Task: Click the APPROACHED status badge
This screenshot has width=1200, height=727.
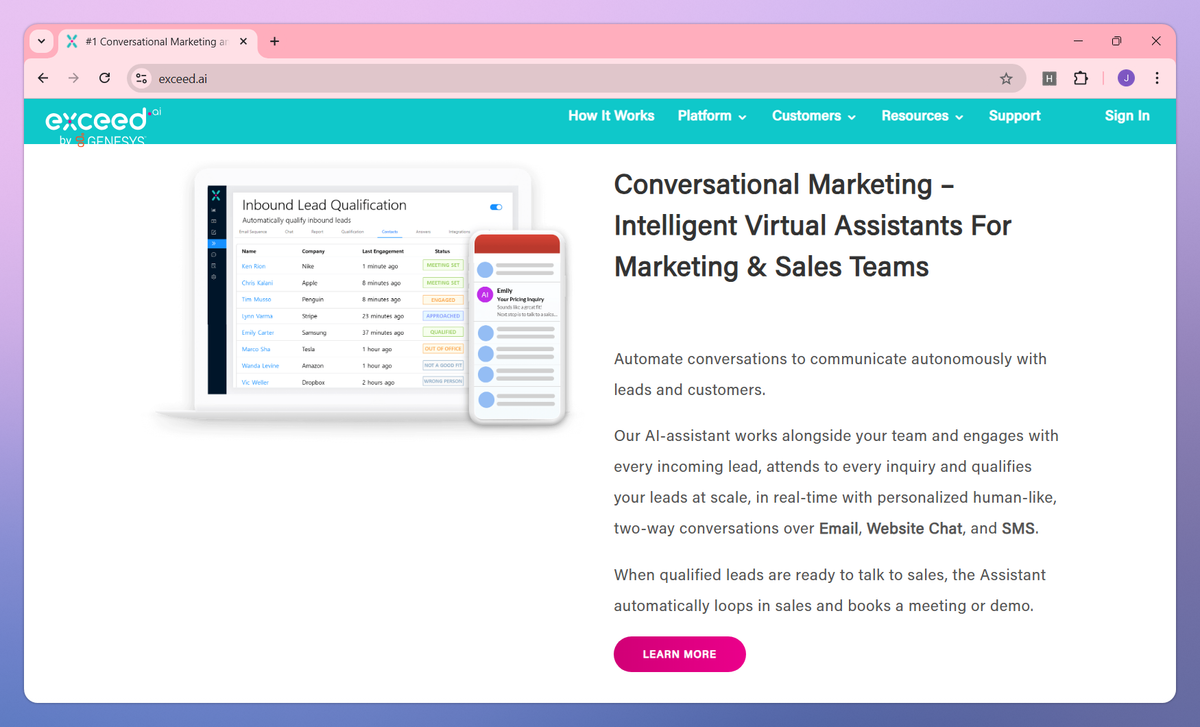Action: pos(443,316)
